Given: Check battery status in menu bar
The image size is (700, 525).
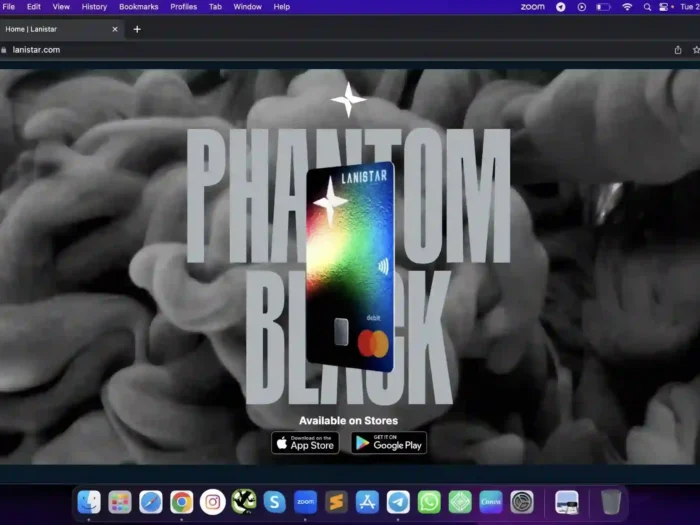Looking at the screenshot, I should pos(604,7).
